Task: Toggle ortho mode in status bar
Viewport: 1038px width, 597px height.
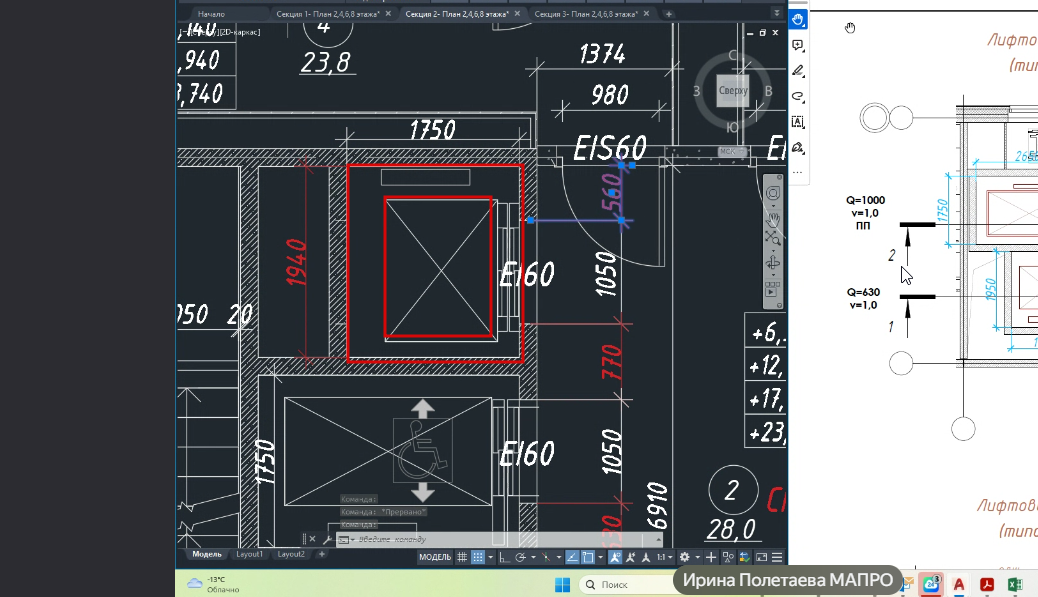Action: point(504,557)
